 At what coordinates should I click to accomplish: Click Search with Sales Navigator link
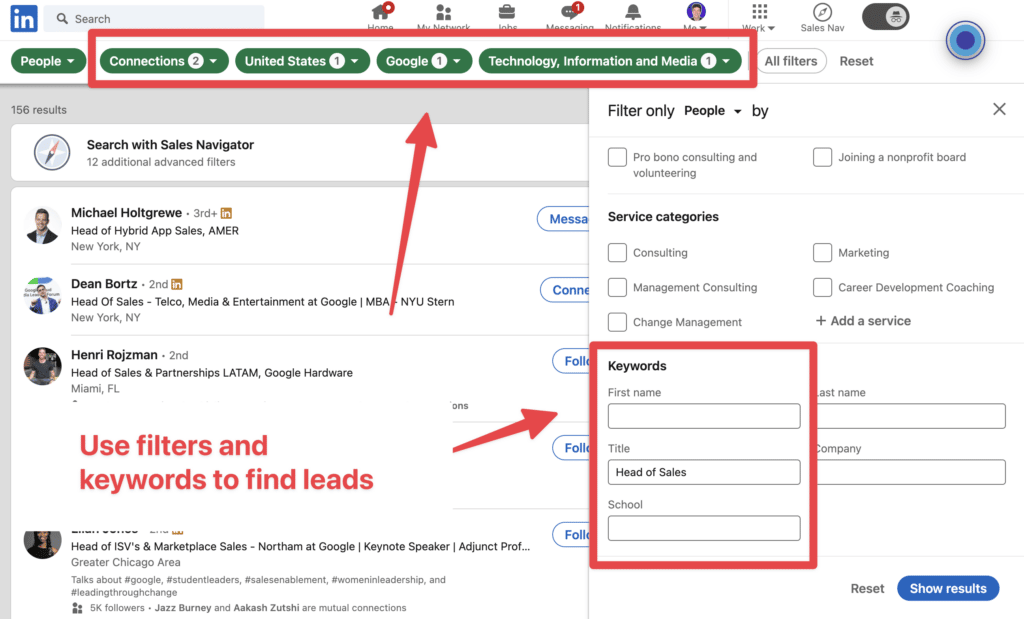pos(170,145)
